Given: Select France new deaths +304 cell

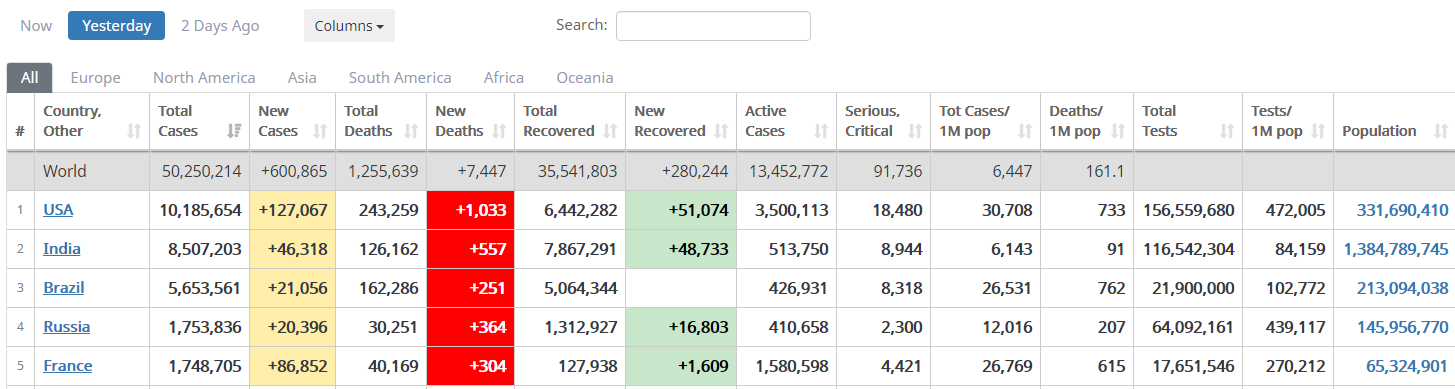Looking at the screenshot, I should click(x=470, y=366).
